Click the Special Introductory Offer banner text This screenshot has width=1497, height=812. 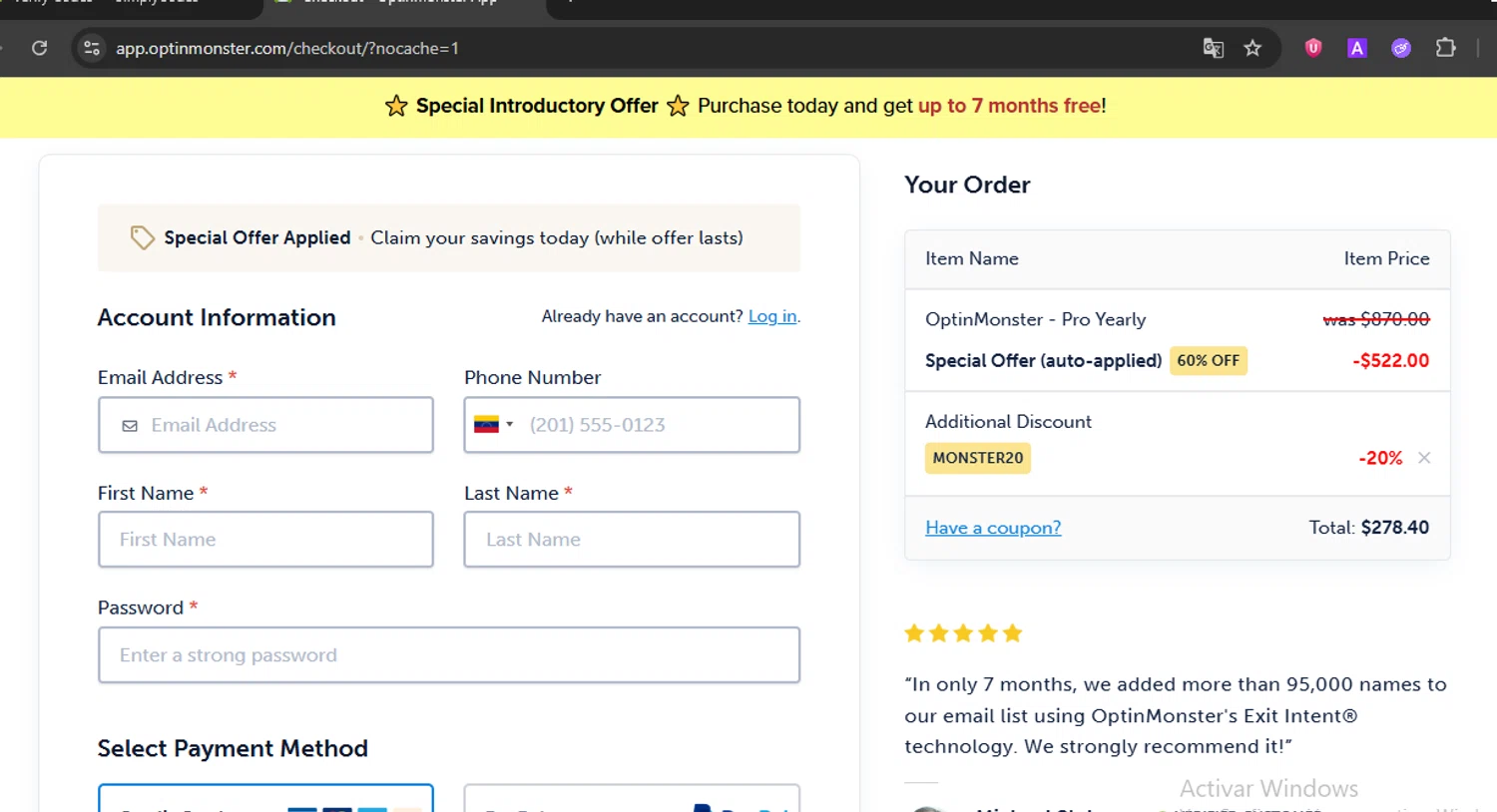click(537, 106)
